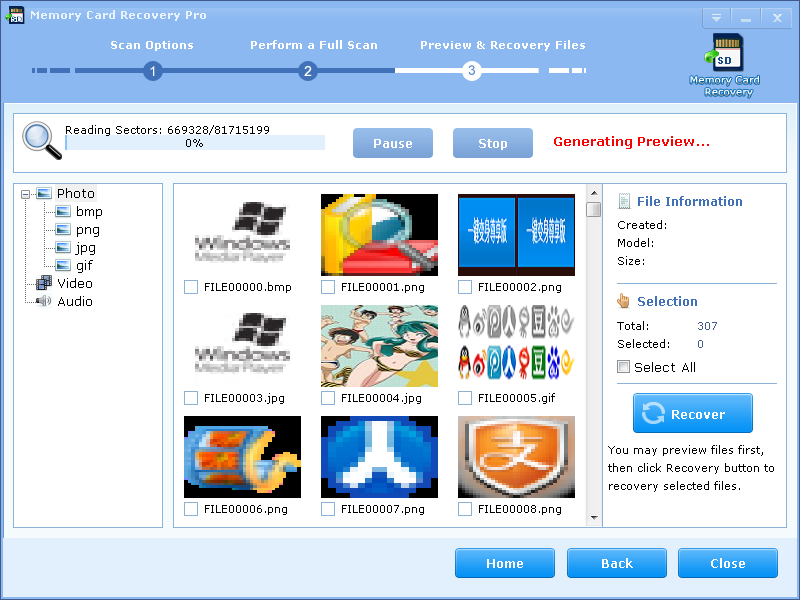Click the Recover button
This screenshot has height=600, width=800.
(x=693, y=413)
